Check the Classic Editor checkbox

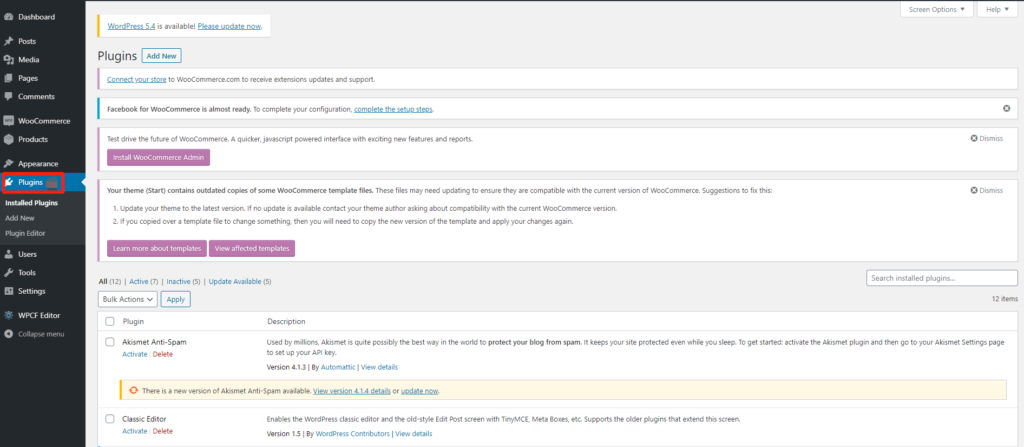110,419
